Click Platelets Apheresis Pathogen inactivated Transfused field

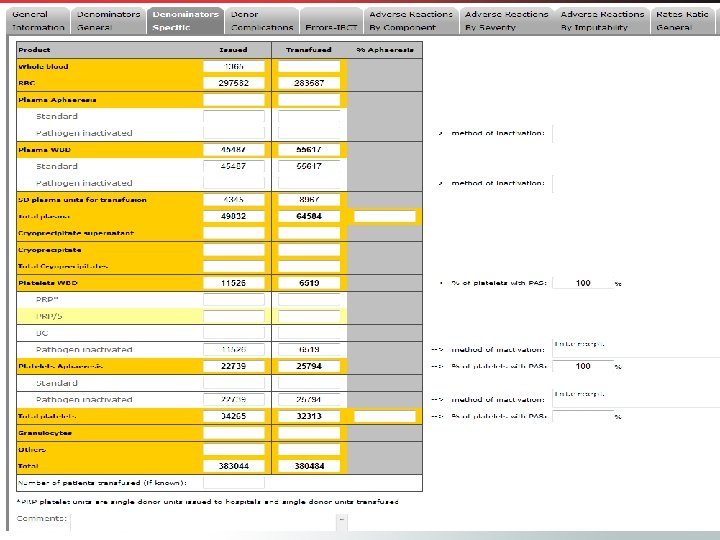(x=309, y=399)
